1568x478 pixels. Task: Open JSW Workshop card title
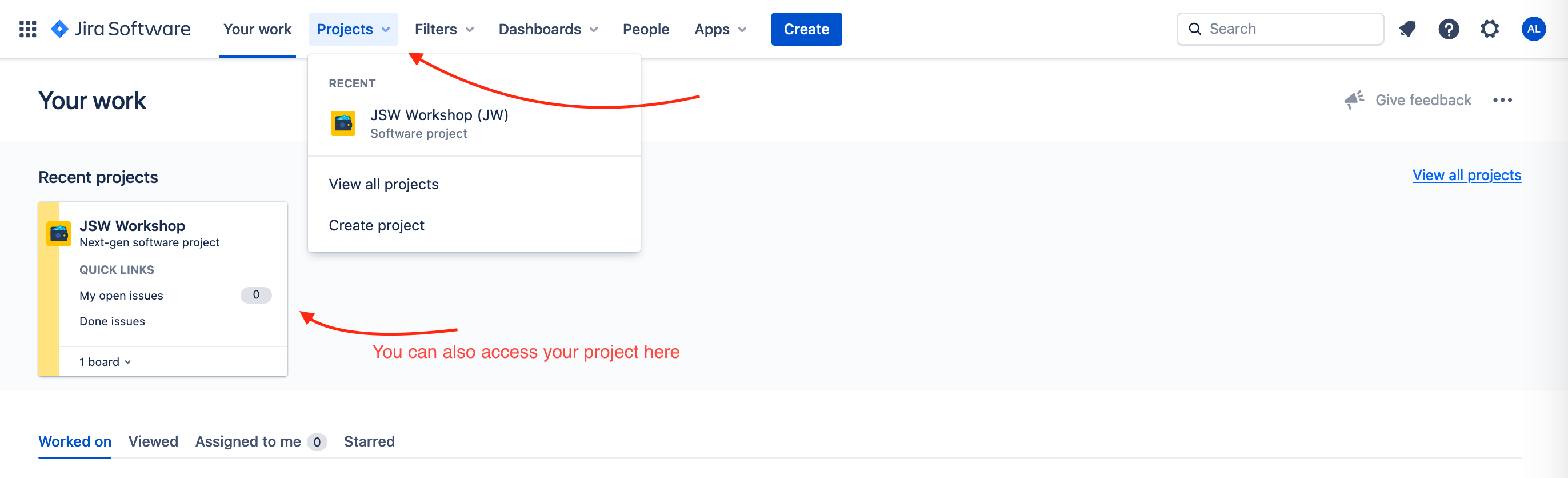click(x=132, y=225)
